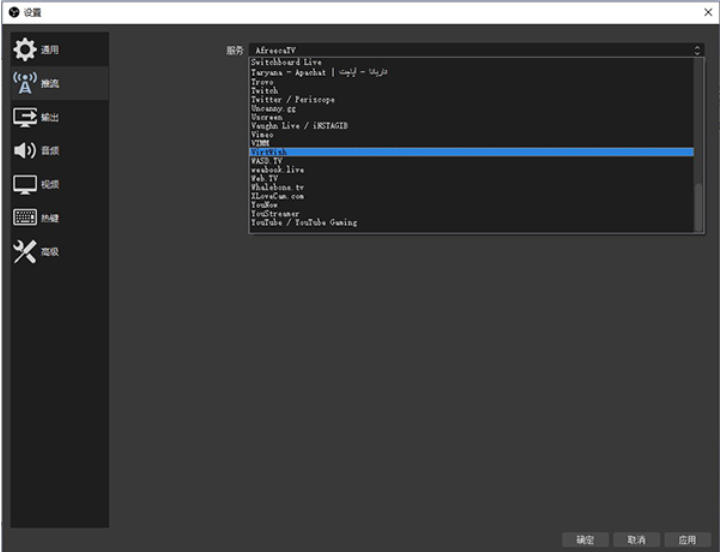Open General settings via the gear icon
720x552 pixels.
pyautogui.click(x=25, y=49)
